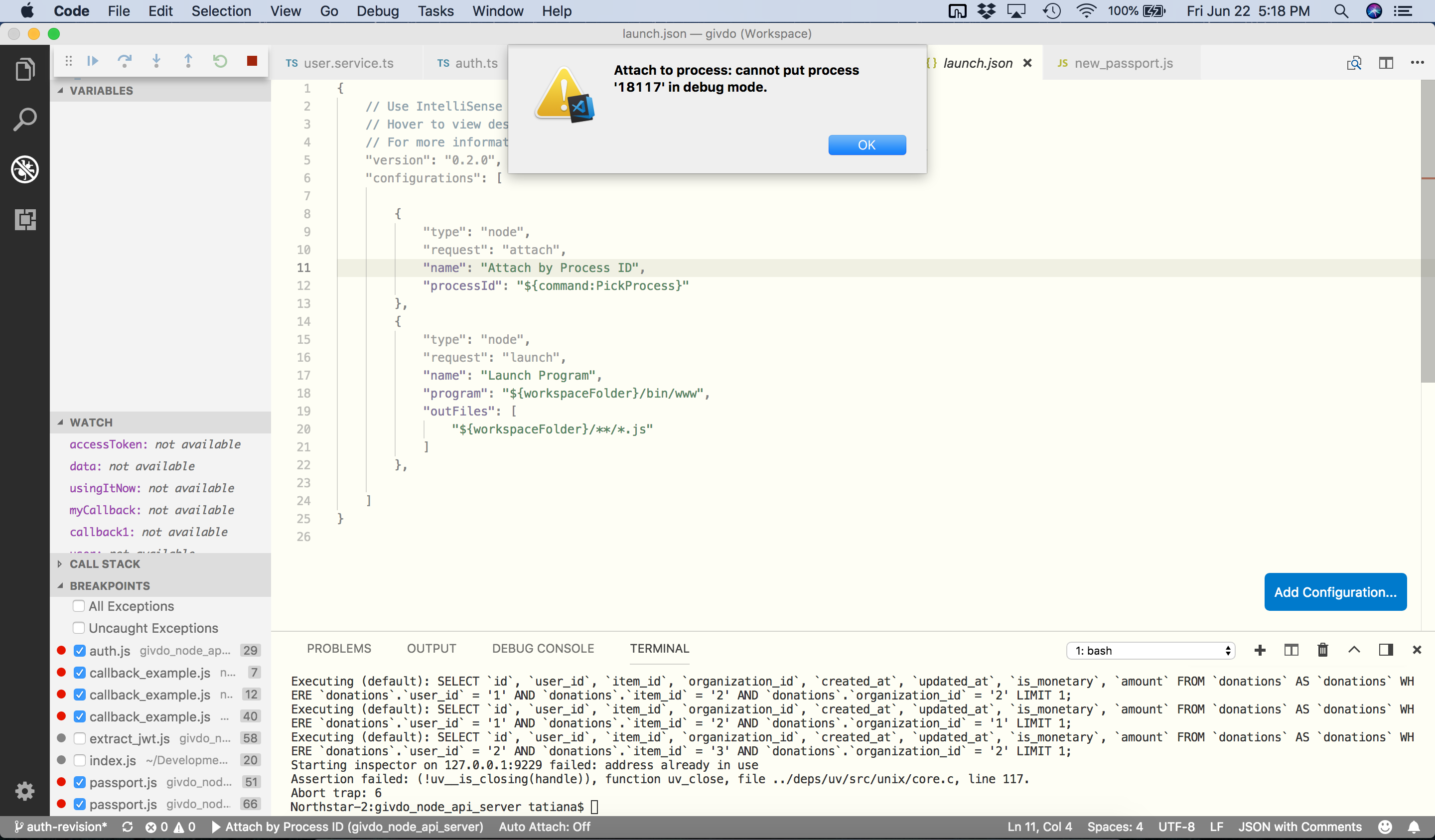
Task: Enable the index.js breakpoint checkbox
Action: [80, 760]
